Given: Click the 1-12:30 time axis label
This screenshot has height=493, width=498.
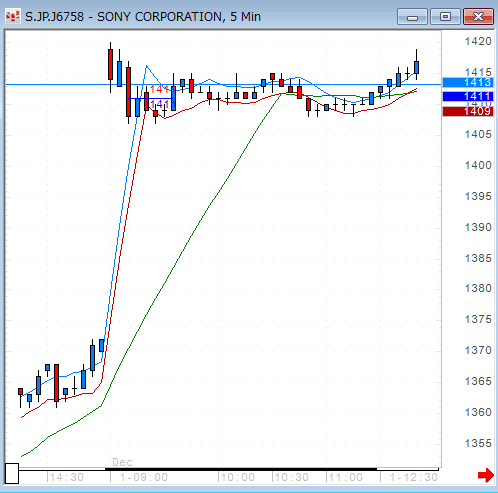Looking at the screenshot, I should 414,477.
